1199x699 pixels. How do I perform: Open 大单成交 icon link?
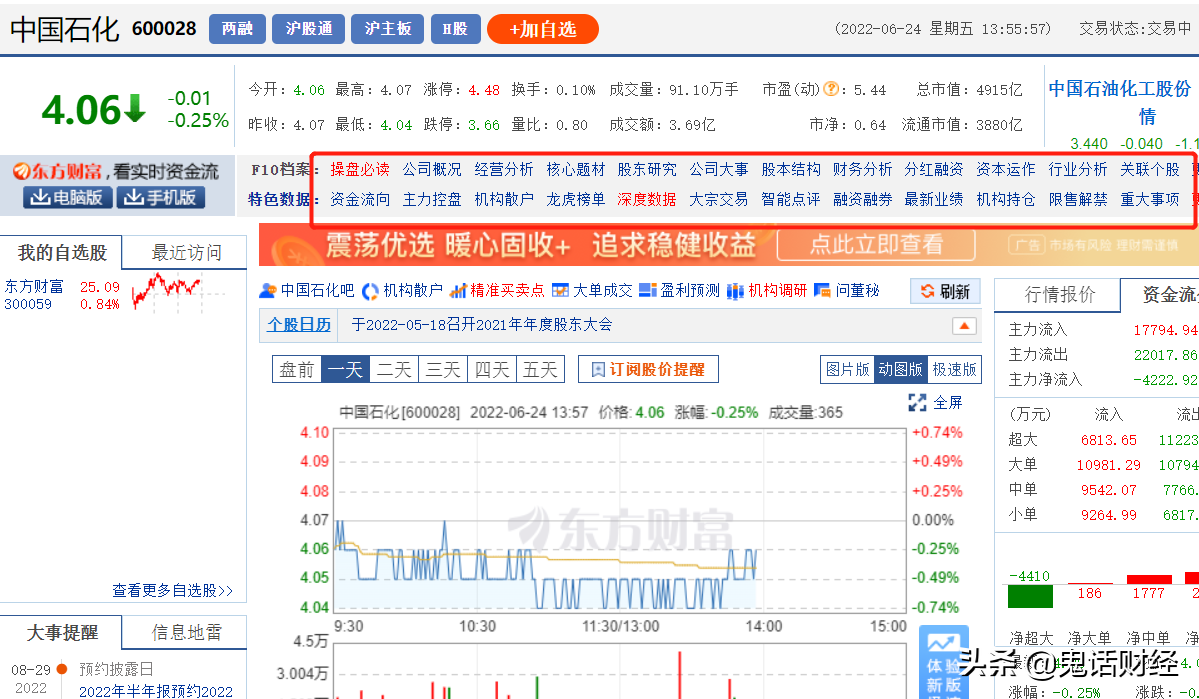[592, 291]
